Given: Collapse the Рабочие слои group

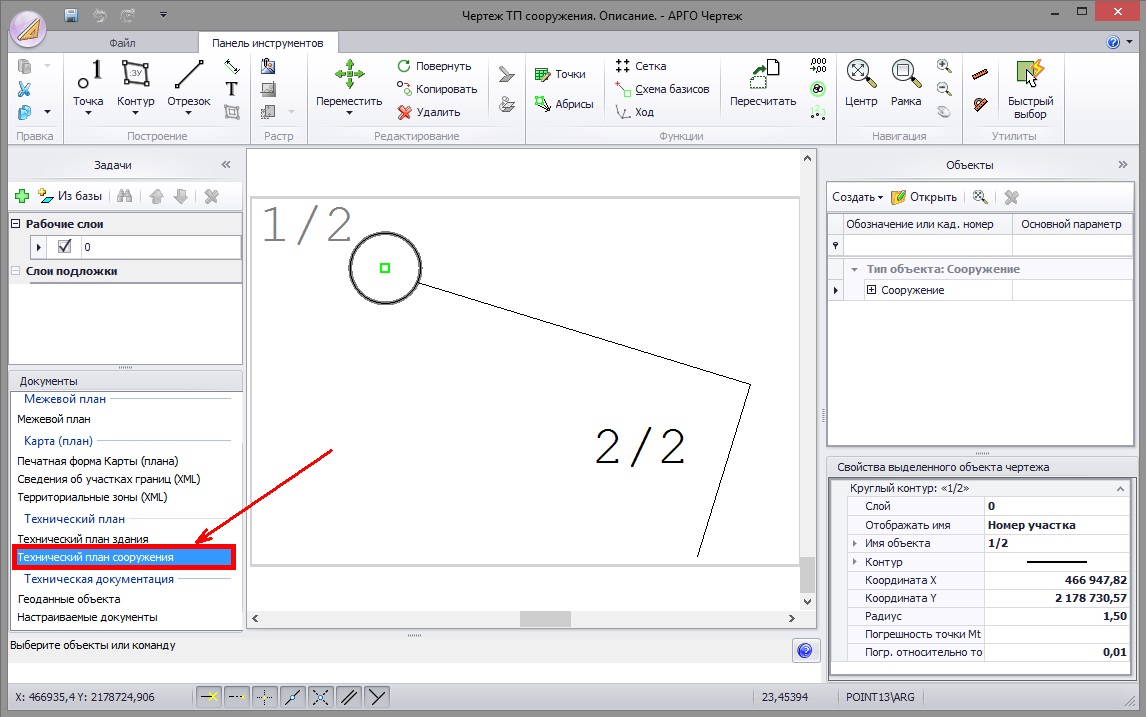Looking at the screenshot, I should point(16,224).
